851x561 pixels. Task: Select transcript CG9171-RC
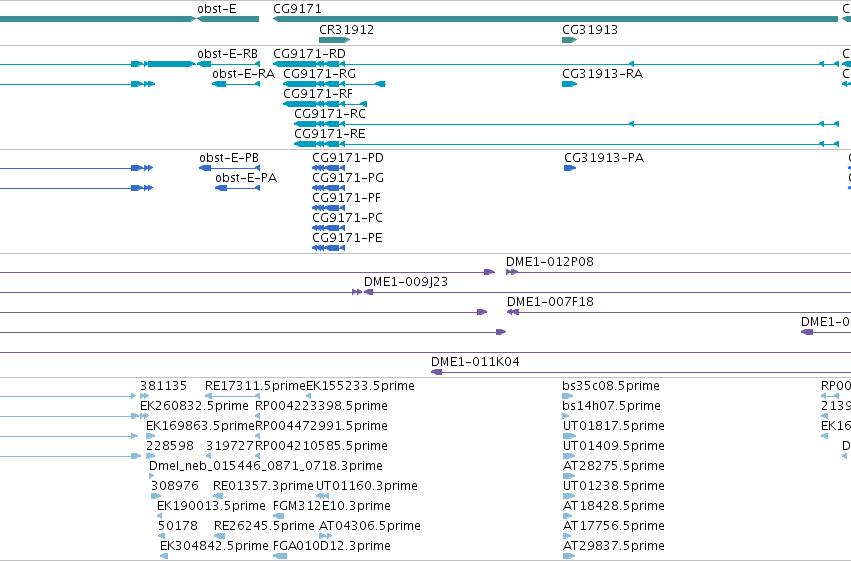[x=330, y=114]
